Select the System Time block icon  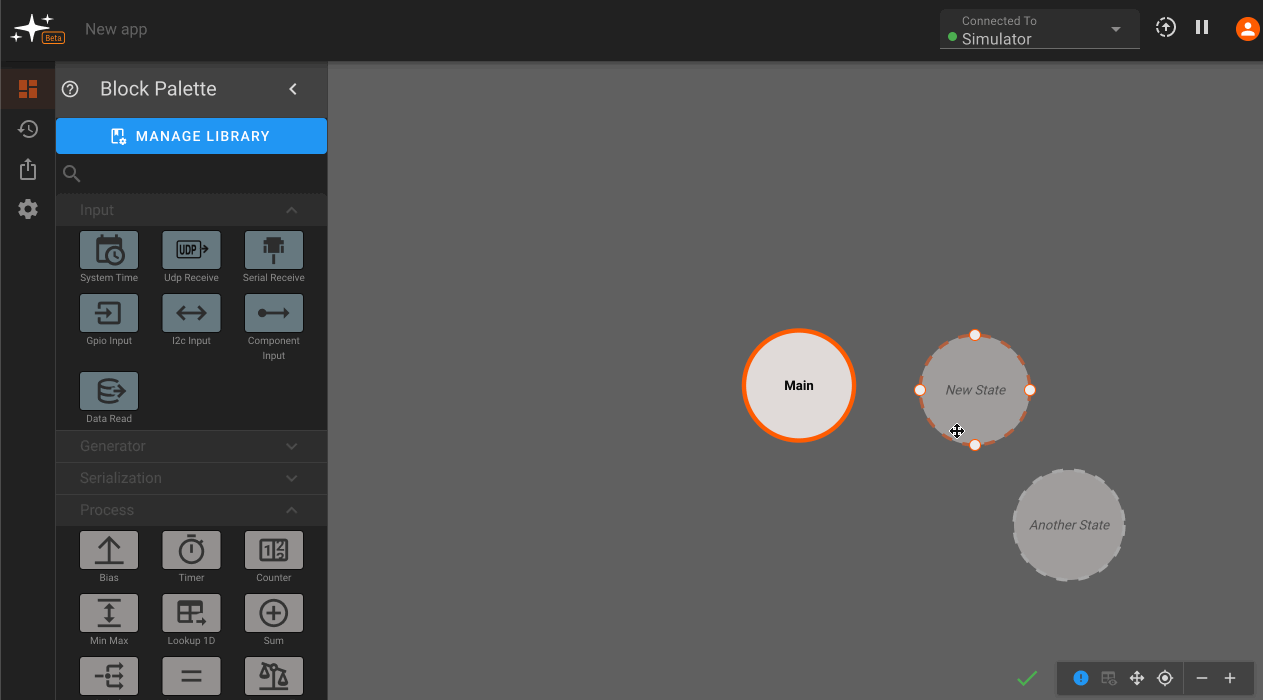pos(109,250)
